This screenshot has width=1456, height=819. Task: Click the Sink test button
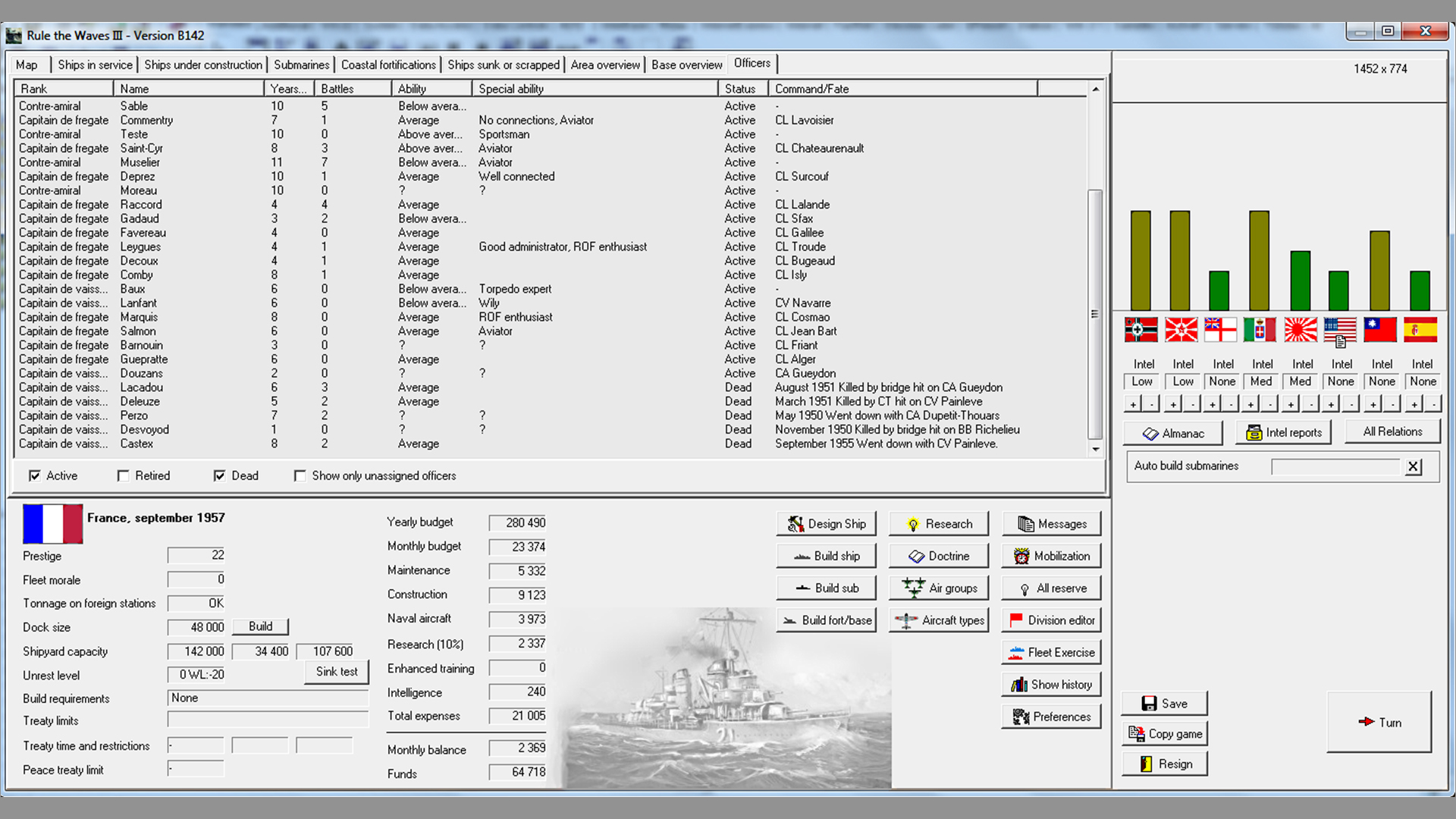(337, 672)
